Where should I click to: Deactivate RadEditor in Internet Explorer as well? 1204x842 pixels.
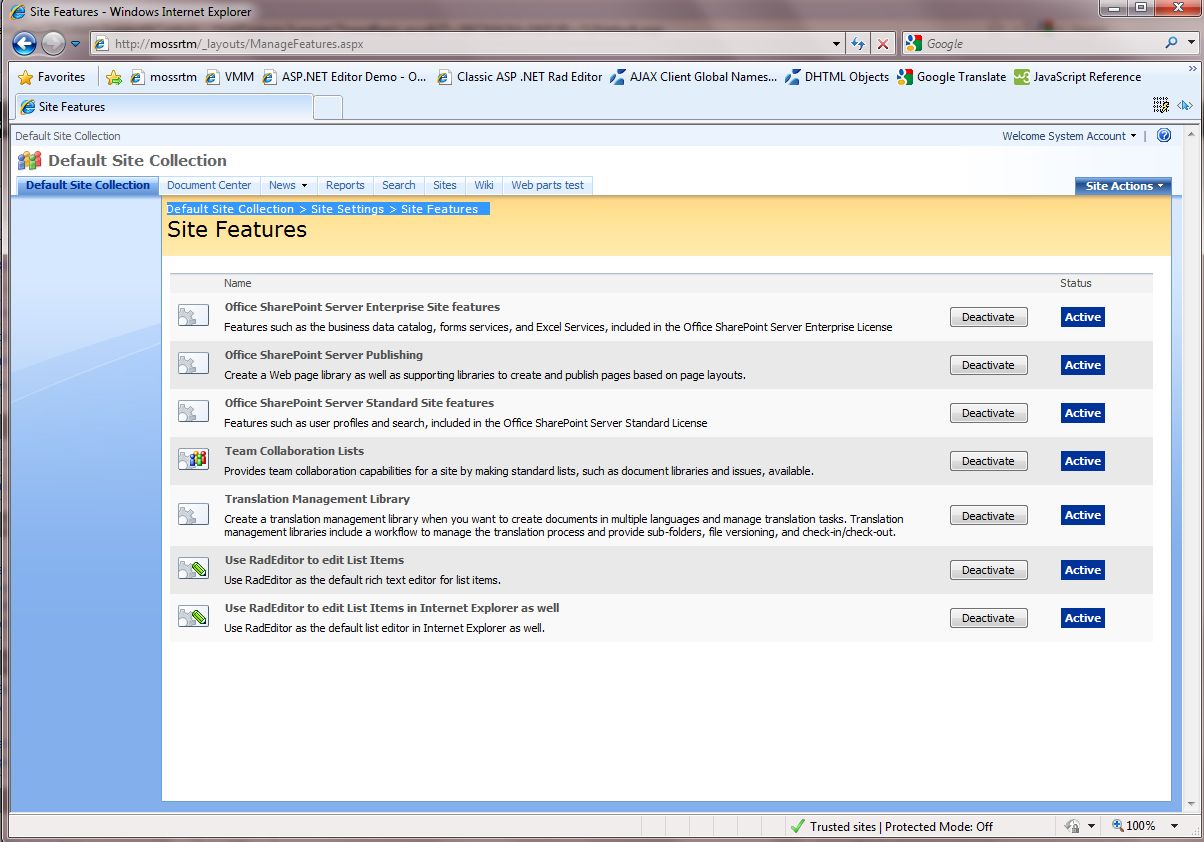click(x=988, y=618)
